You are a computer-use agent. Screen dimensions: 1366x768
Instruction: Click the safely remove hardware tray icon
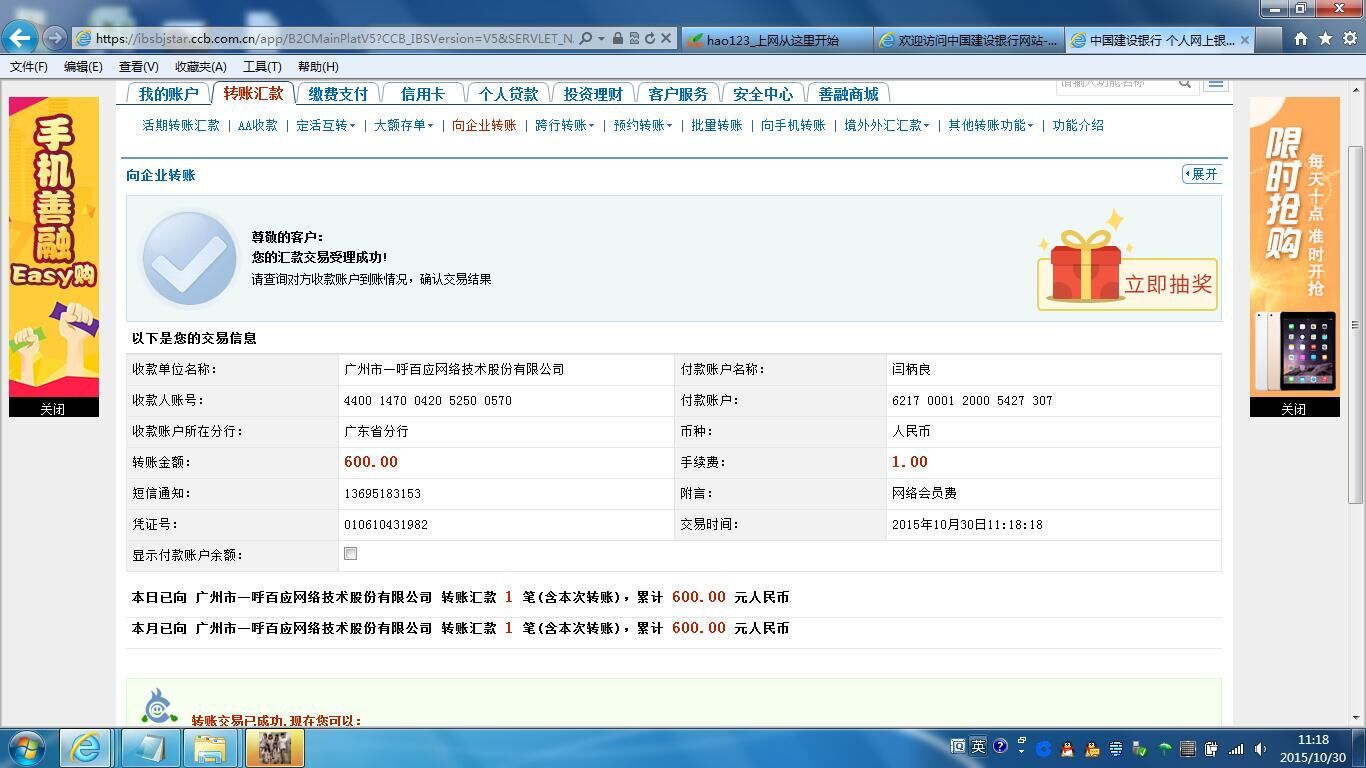1139,749
